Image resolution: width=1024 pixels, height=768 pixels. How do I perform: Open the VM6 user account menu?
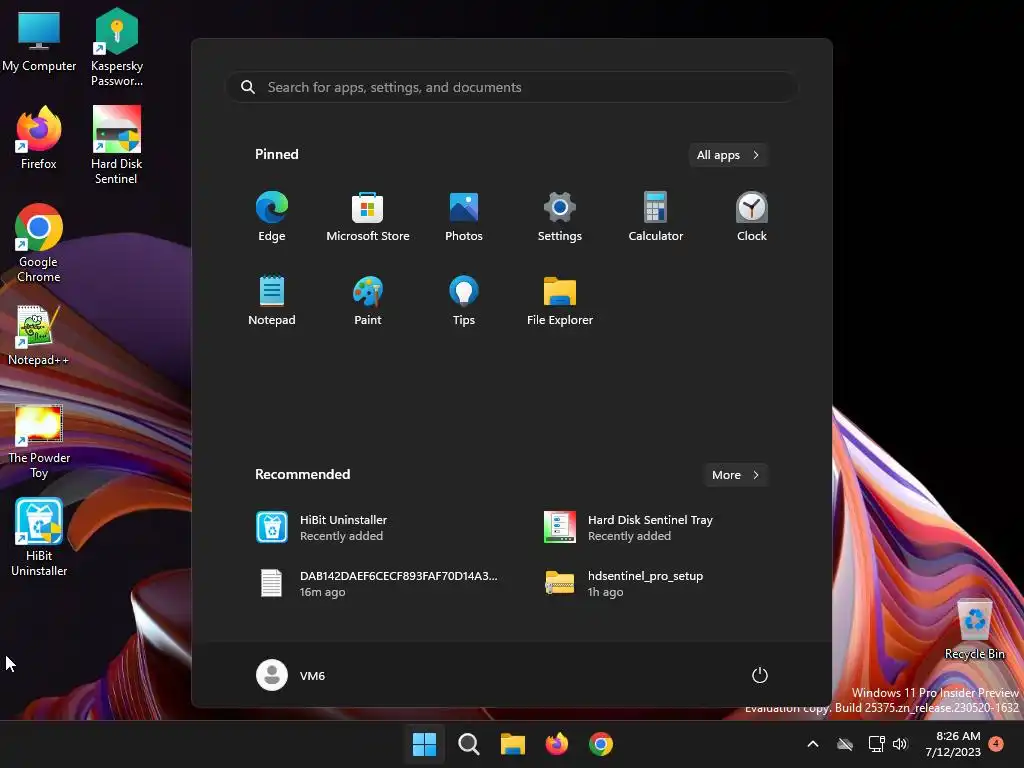(291, 675)
